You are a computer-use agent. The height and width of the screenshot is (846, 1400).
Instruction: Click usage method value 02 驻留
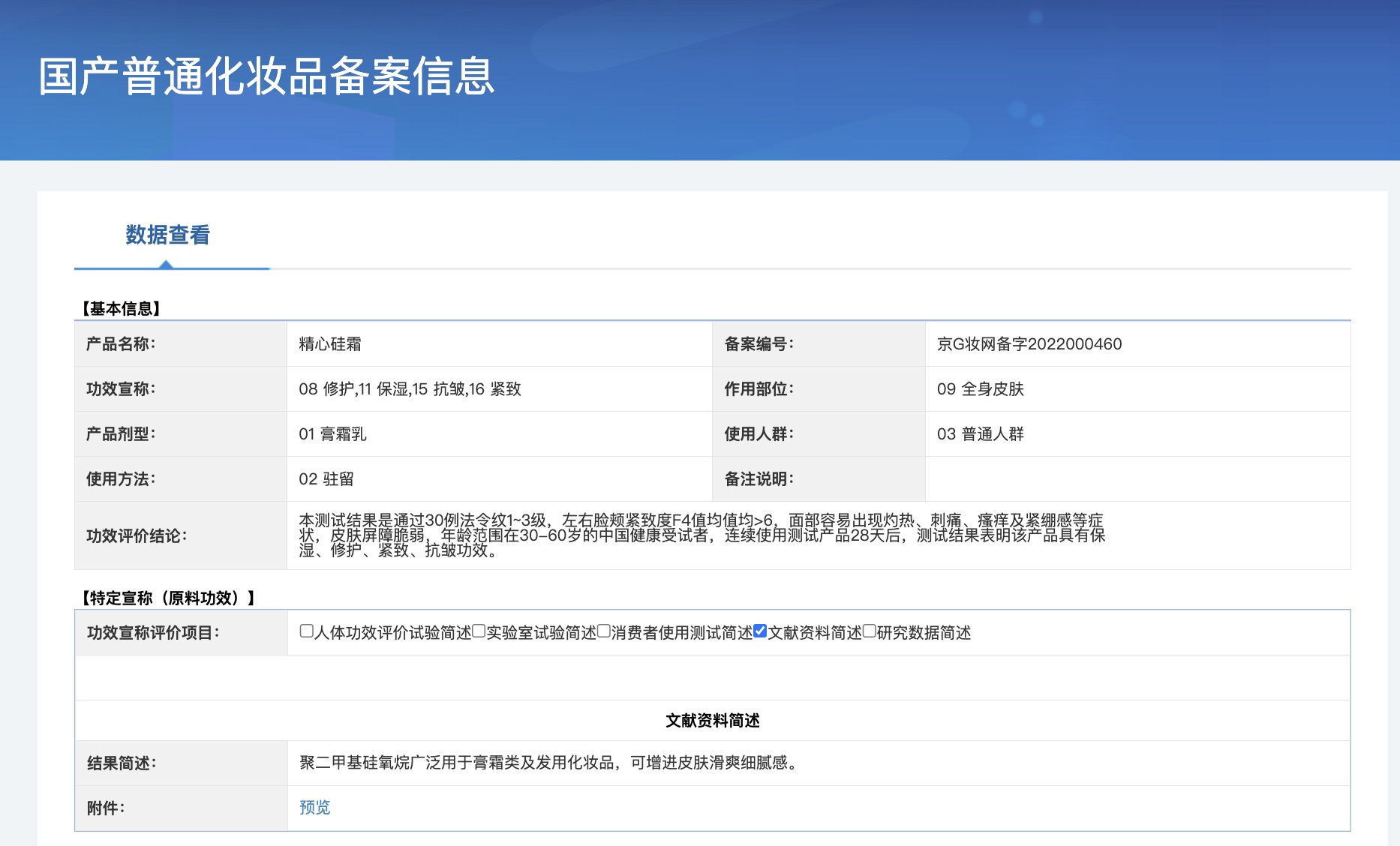pos(326,479)
